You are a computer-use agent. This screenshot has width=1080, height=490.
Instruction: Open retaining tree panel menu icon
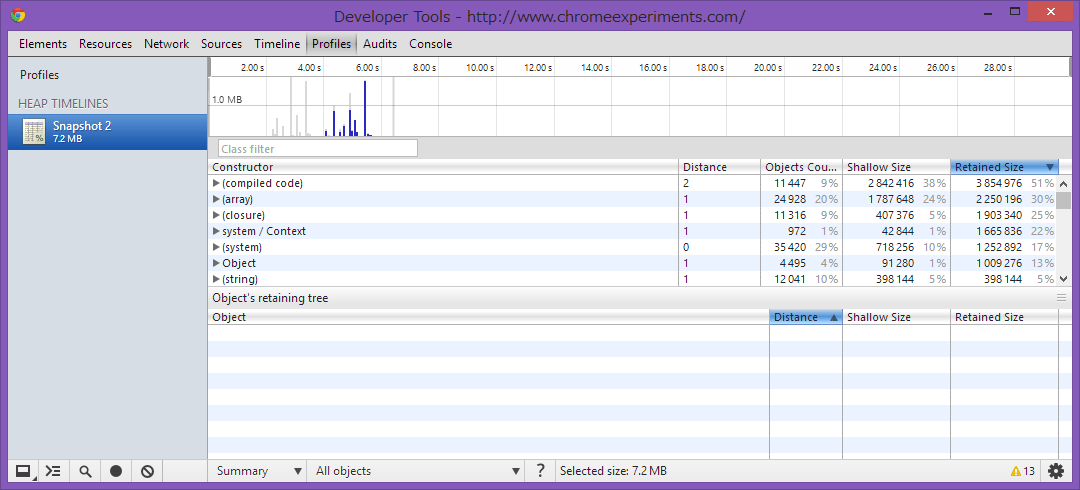tap(1061, 298)
